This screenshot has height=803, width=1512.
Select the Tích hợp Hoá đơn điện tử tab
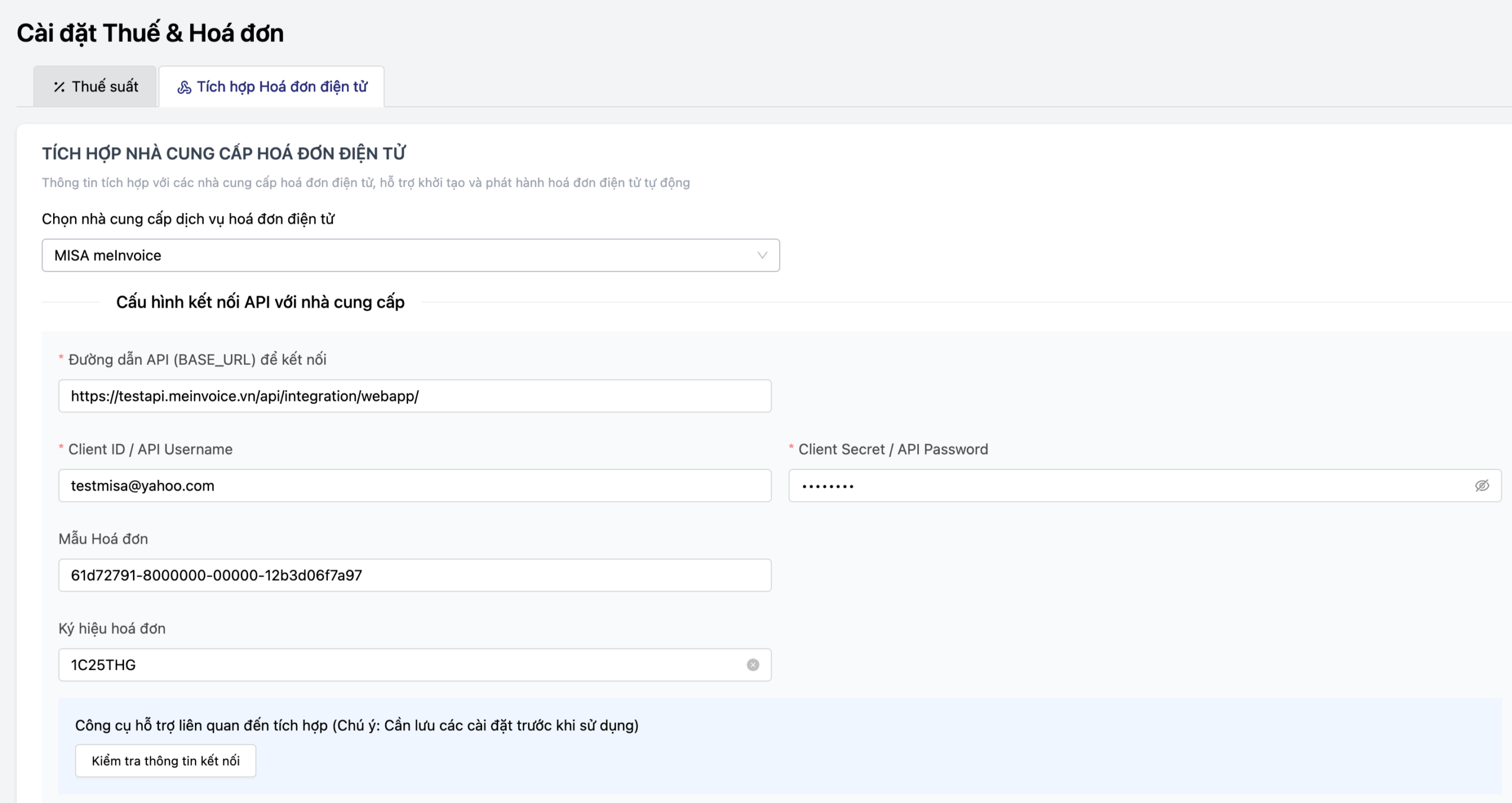click(x=273, y=87)
